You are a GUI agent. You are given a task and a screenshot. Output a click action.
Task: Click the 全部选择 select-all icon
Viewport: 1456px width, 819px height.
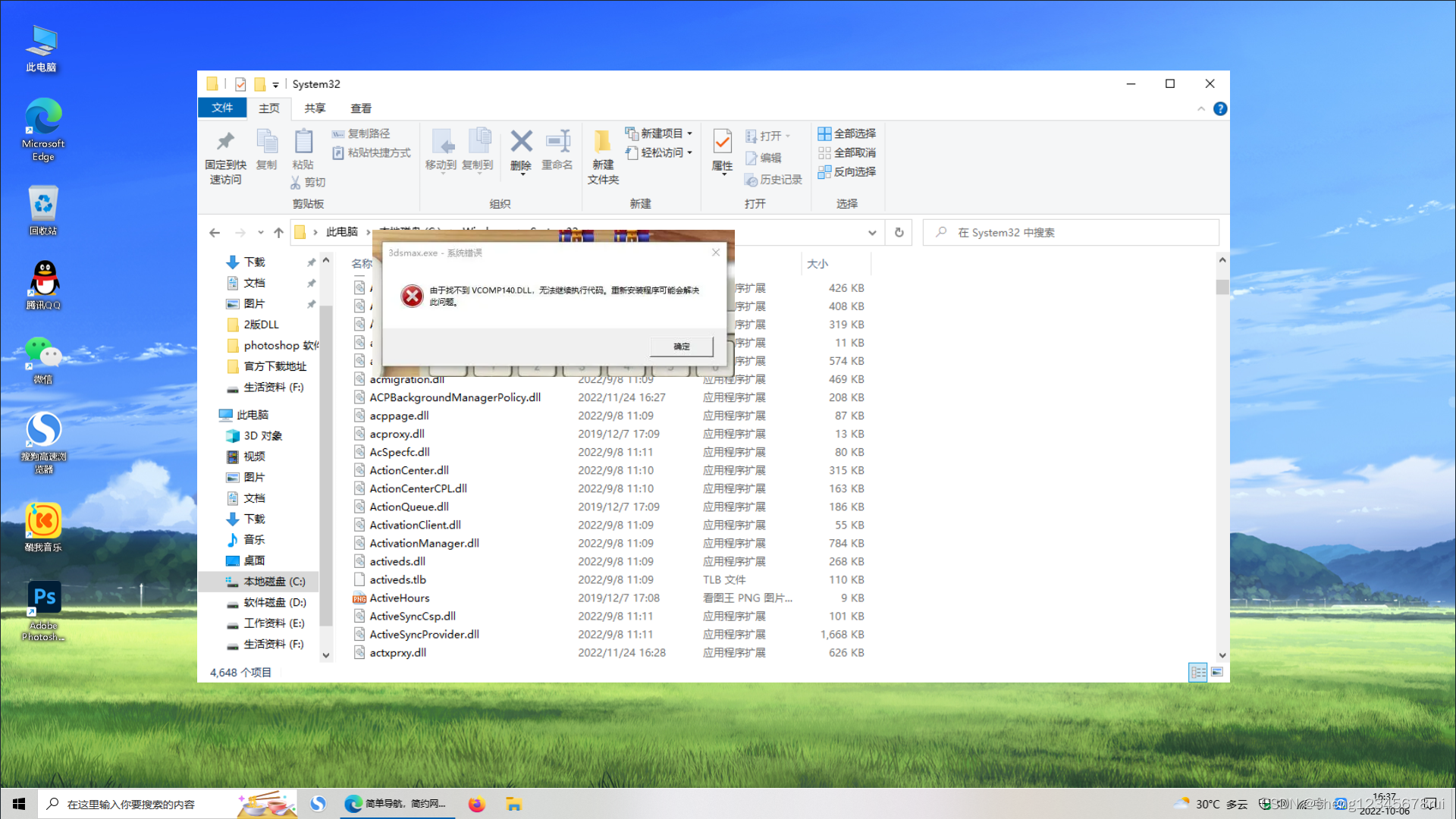click(x=847, y=133)
